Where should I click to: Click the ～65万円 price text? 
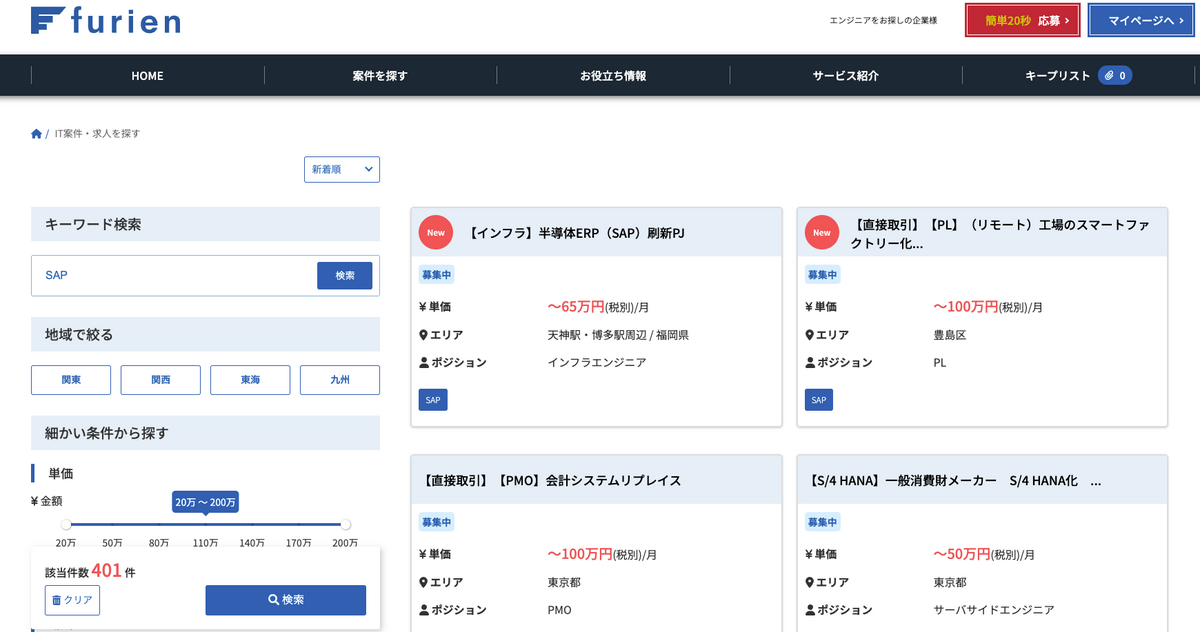(576, 307)
